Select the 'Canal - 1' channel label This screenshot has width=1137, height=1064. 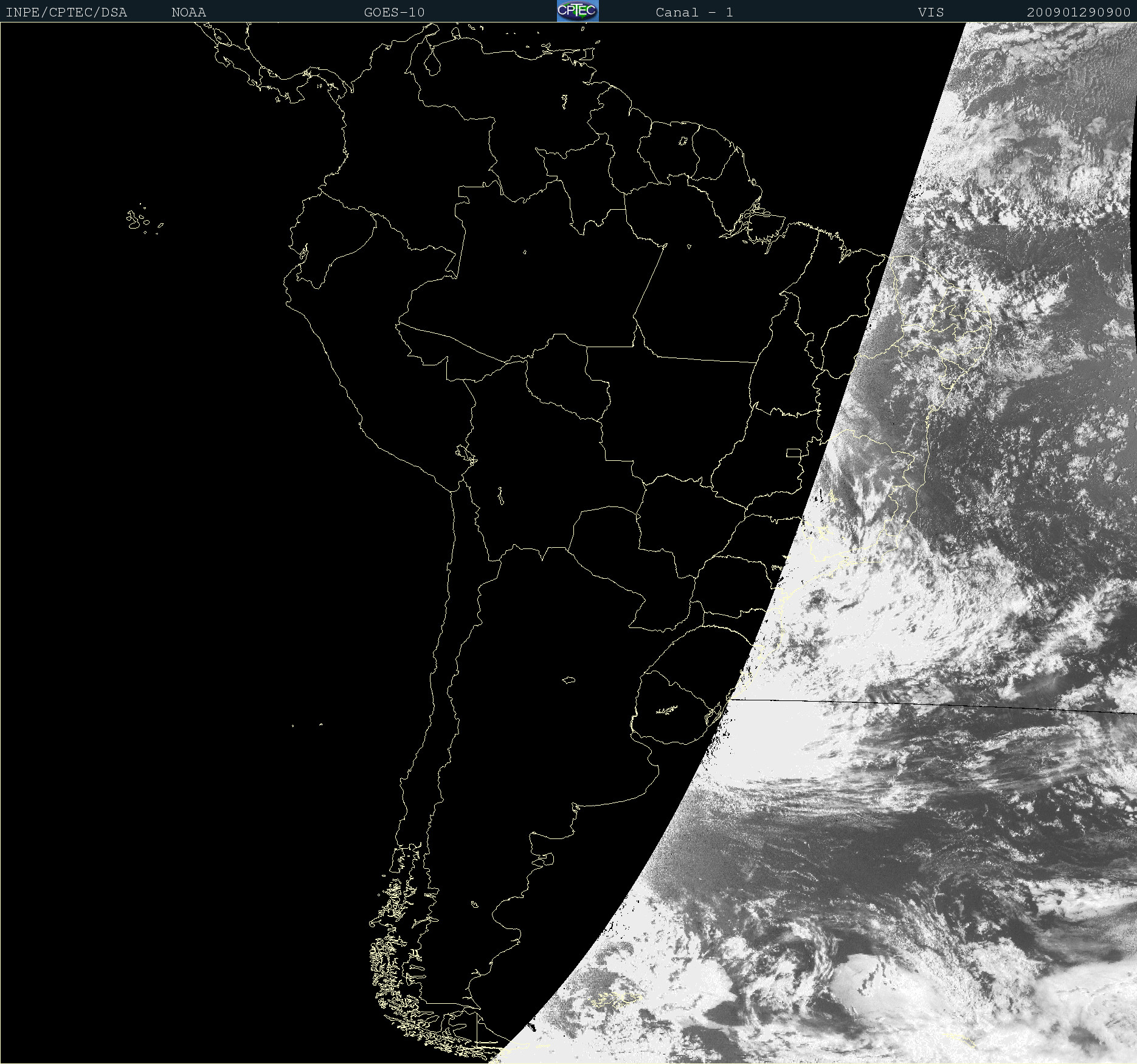click(x=694, y=12)
